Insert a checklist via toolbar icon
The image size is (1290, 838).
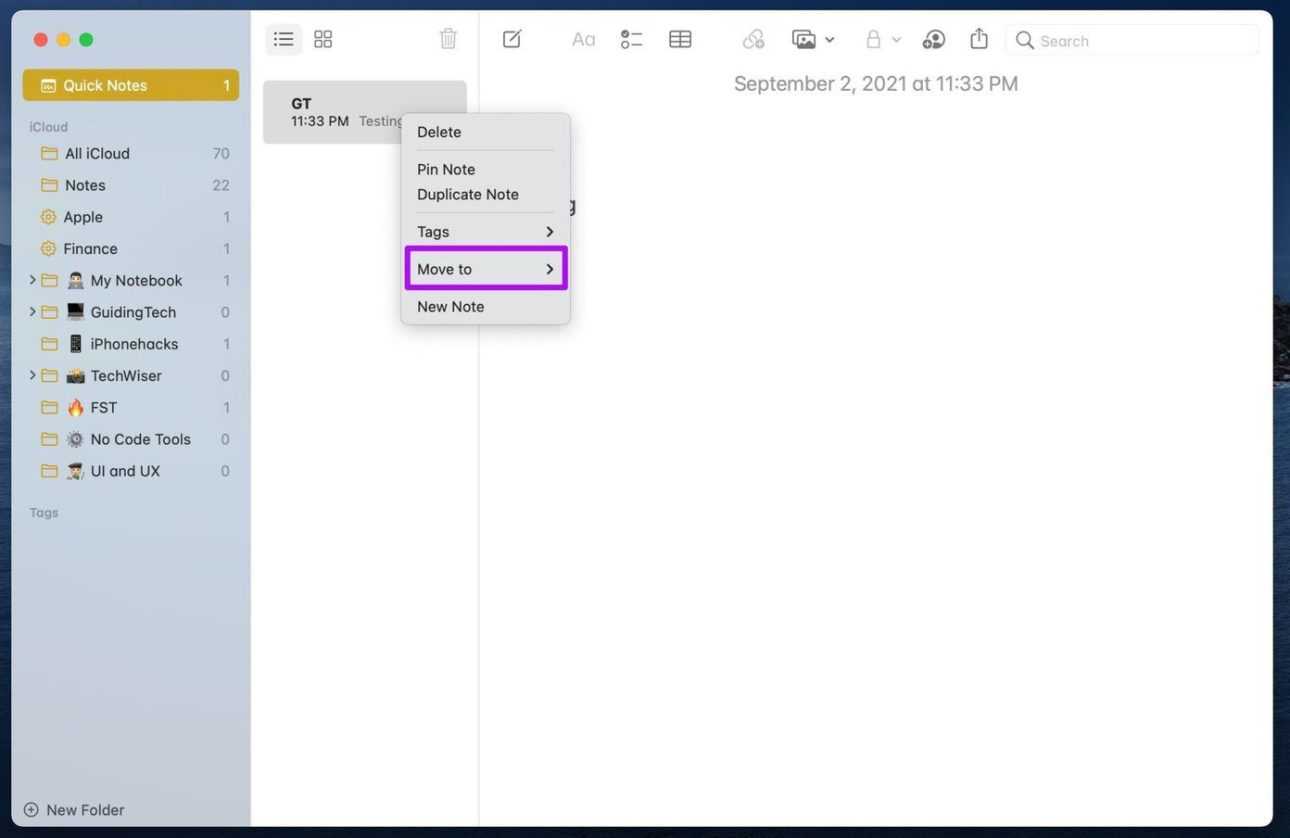click(631, 39)
